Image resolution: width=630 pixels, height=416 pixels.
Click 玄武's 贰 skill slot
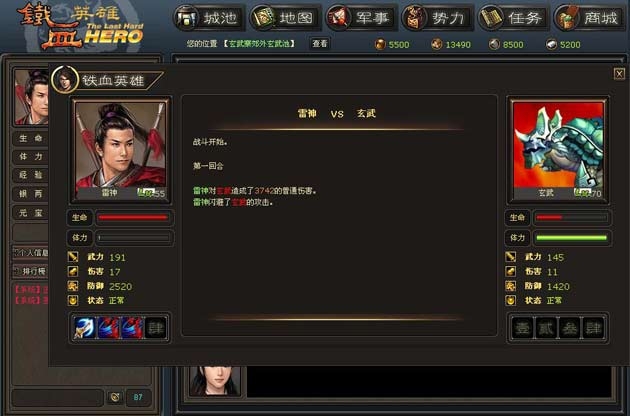click(x=546, y=328)
